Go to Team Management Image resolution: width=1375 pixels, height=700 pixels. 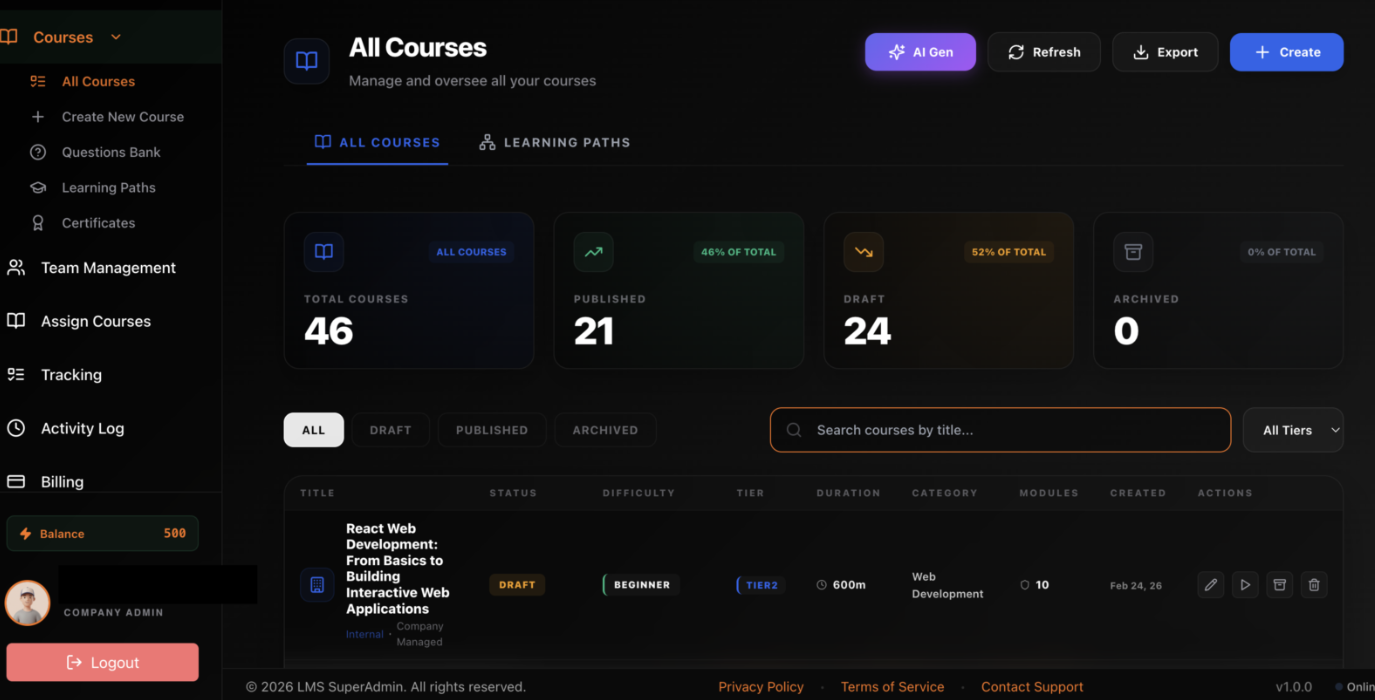coord(108,267)
